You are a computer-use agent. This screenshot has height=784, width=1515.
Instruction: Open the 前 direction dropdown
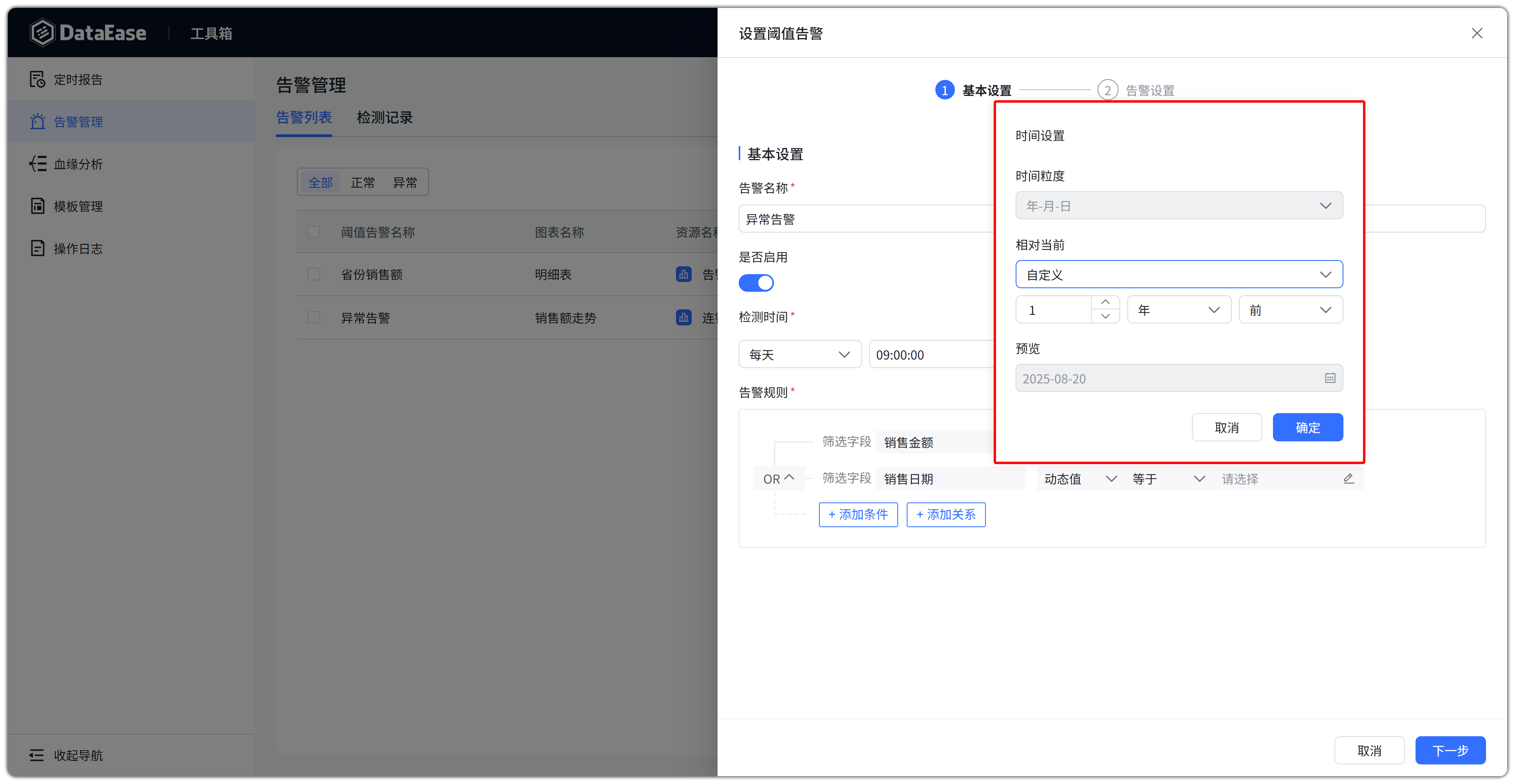pos(1290,310)
